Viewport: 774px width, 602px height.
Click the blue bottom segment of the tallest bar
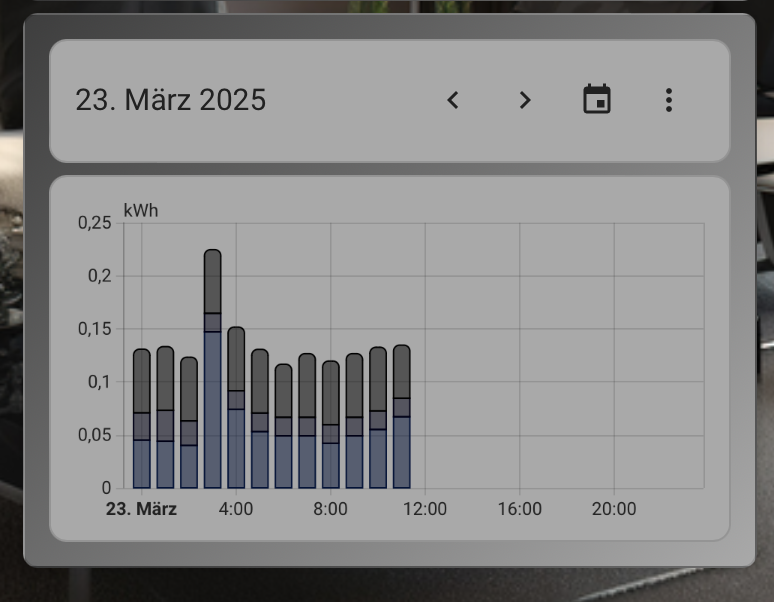[212, 410]
